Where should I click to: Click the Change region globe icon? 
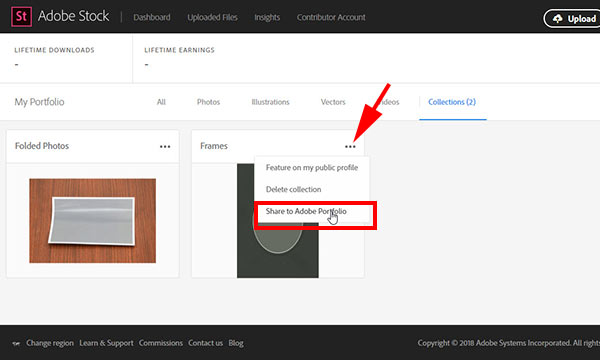coord(16,343)
